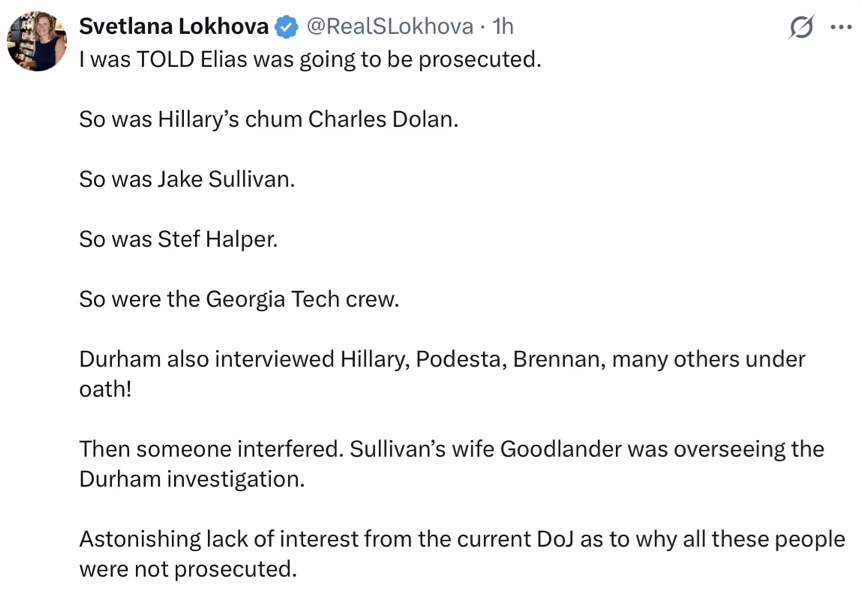Click the blue verified badge
The width and height of the screenshot is (861, 594).
click(286, 27)
